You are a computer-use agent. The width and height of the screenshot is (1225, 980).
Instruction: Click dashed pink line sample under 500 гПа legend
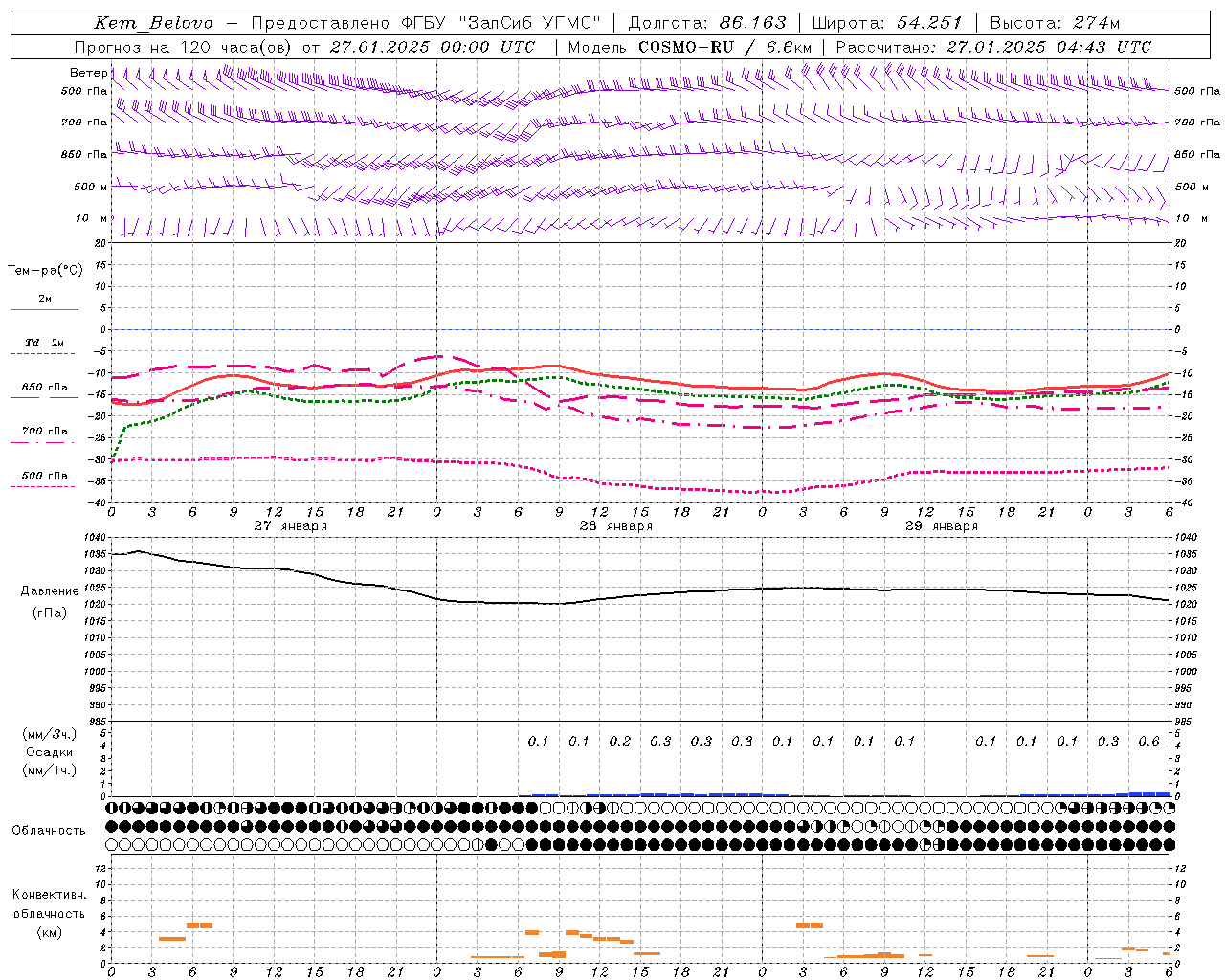point(43,486)
